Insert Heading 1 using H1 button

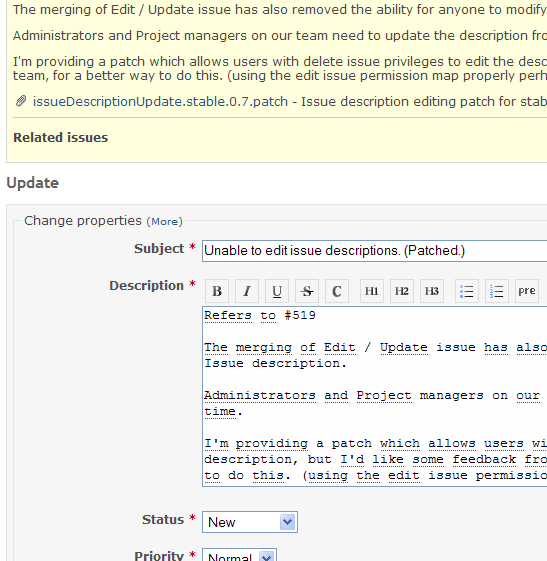[372, 291]
